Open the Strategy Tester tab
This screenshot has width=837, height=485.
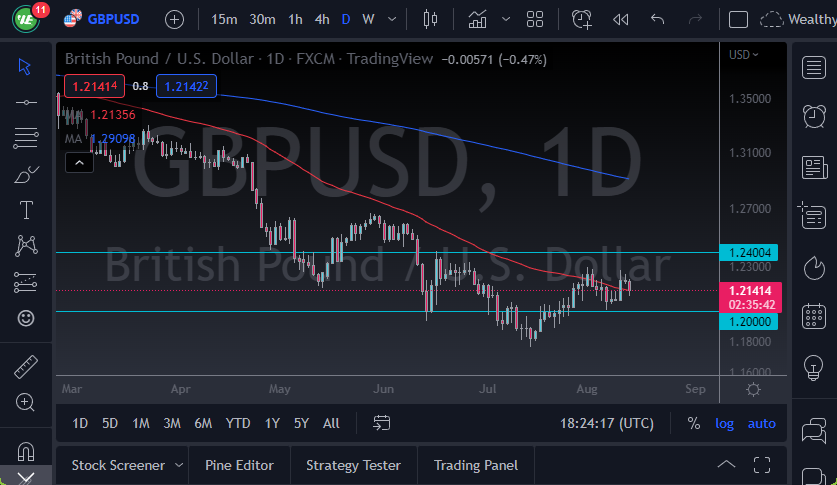coord(353,465)
